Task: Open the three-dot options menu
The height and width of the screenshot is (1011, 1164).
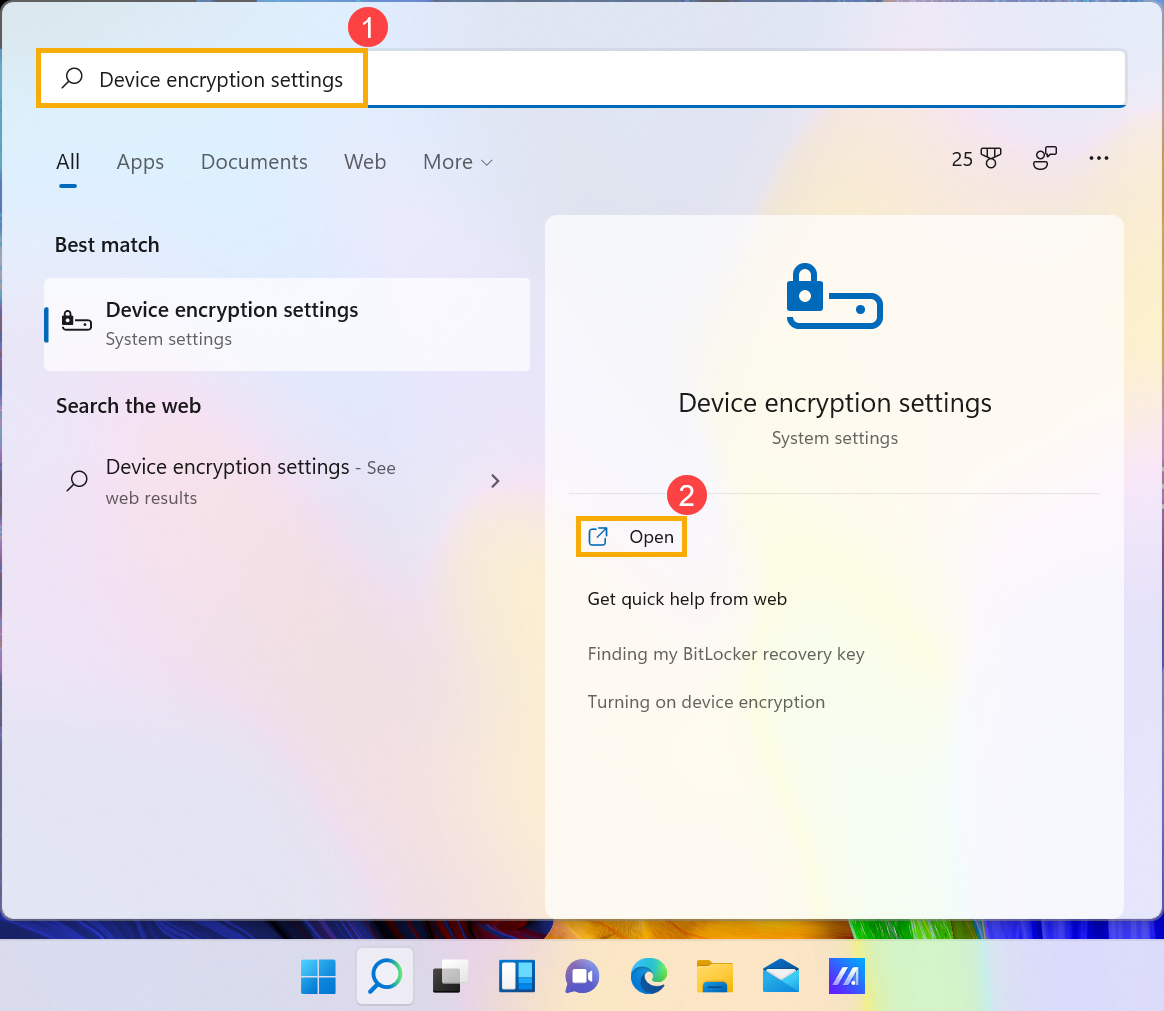Action: (1099, 158)
